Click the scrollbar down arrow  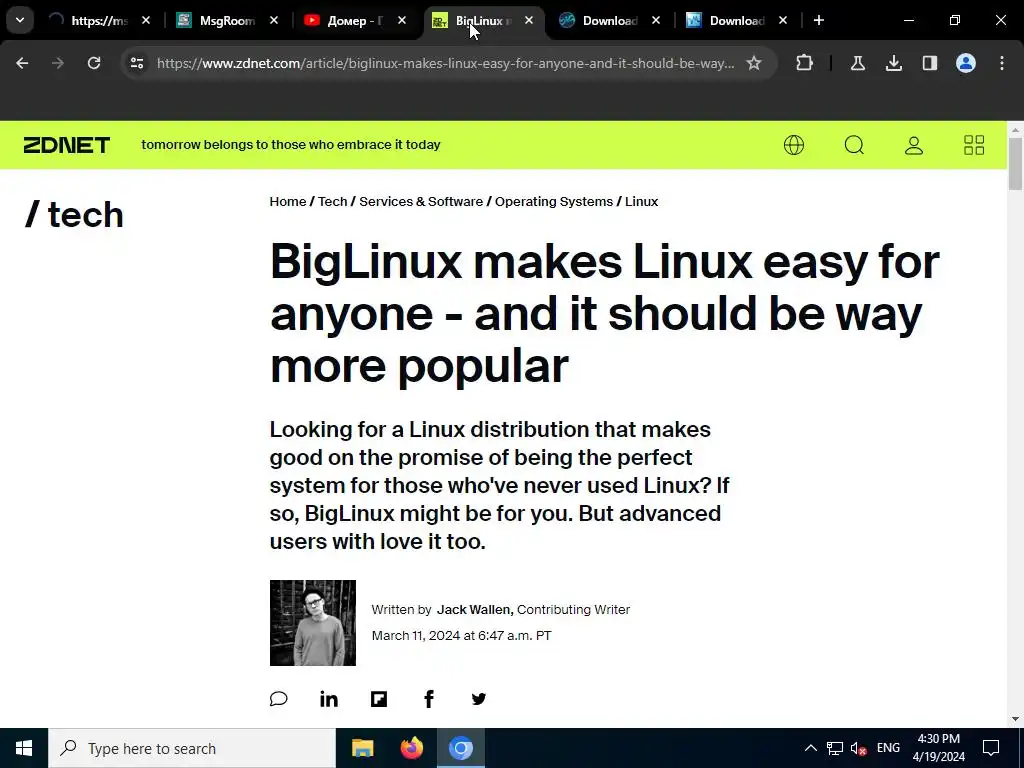pyautogui.click(x=1015, y=720)
